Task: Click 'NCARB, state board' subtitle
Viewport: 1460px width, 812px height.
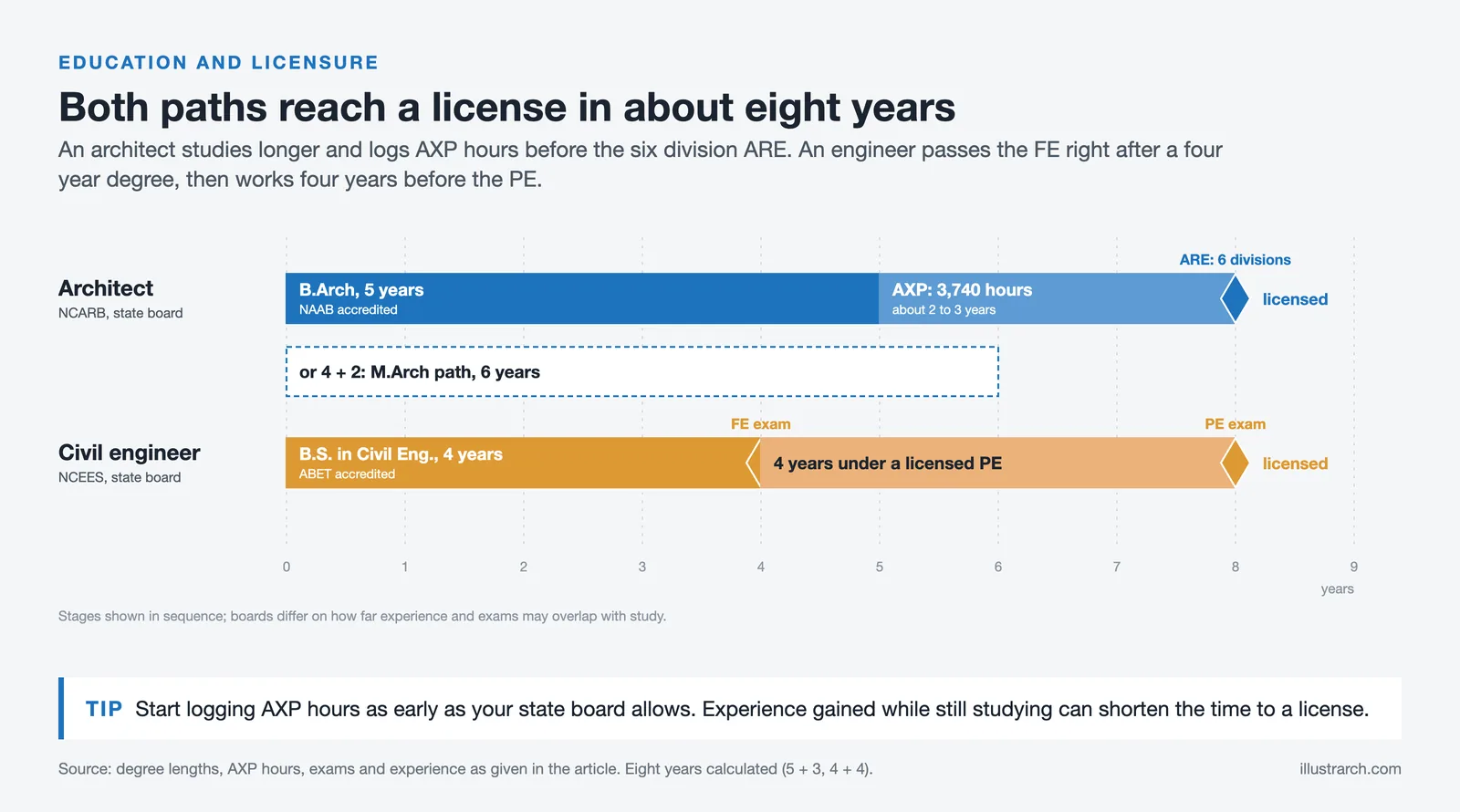Action: [x=120, y=313]
